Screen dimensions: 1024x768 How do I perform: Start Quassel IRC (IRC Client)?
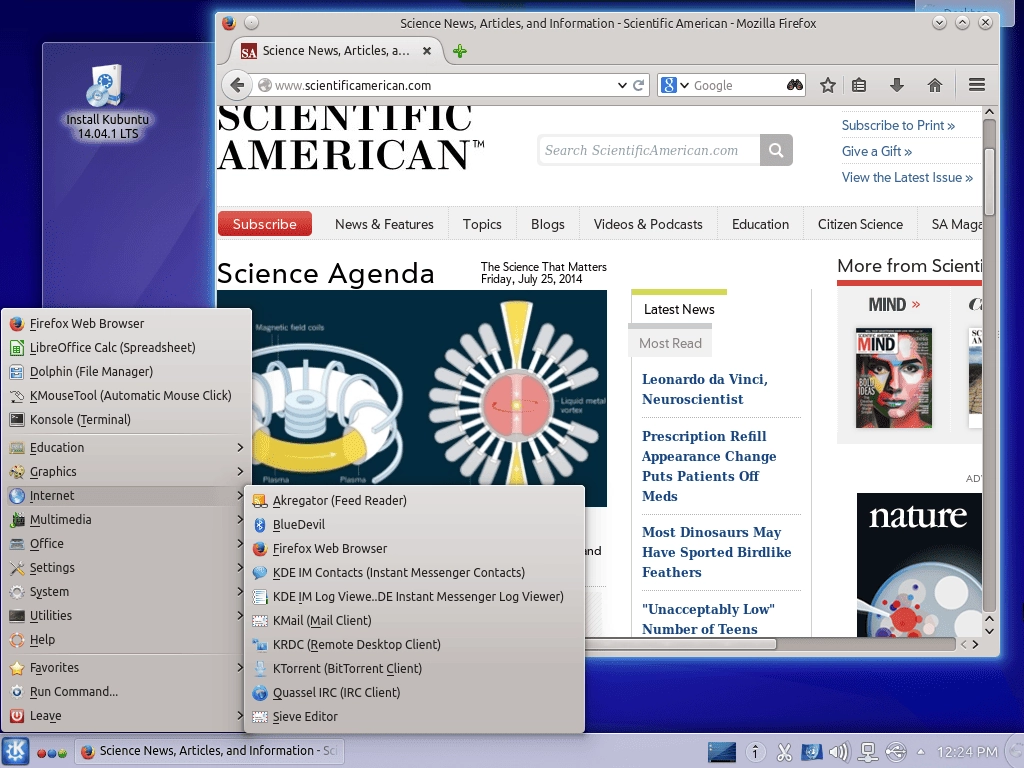[415, 693]
